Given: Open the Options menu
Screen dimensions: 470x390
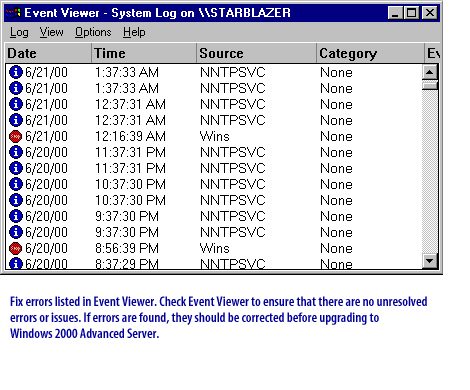Looking at the screenshot, I should click(x=93, y=32).
